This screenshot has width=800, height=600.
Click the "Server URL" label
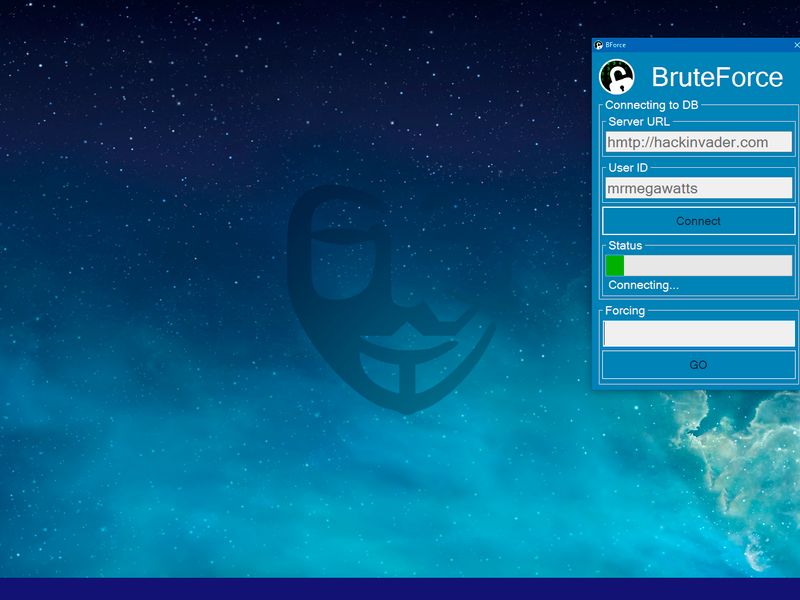(x=639, y=122)
